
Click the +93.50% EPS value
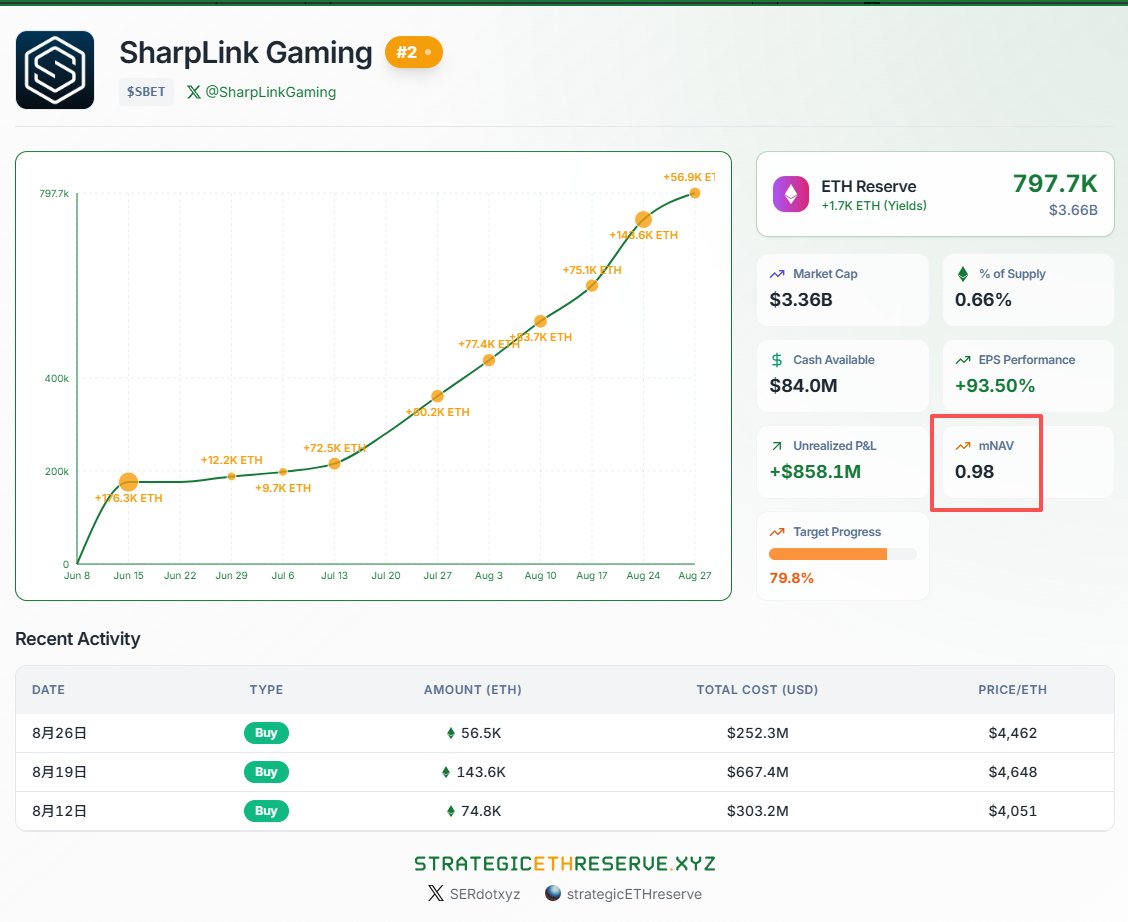pos(994,385)
